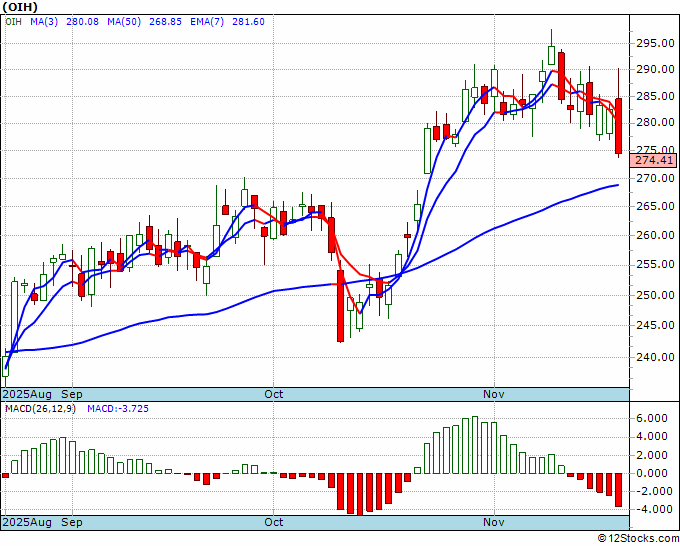Click 2025Aug on price chart date axis
The height and width of the screenshot is (546, 680).
point(27,395)
